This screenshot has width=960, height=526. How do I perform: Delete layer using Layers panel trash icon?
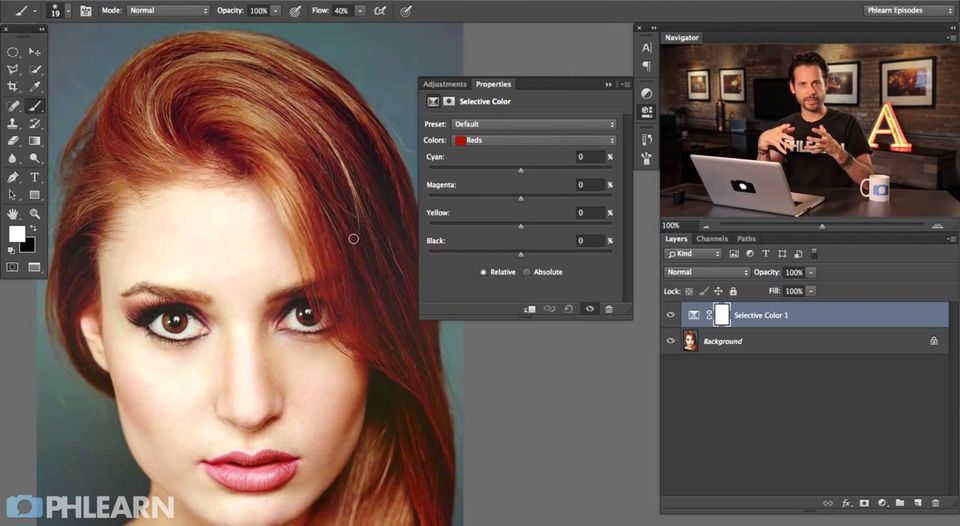tap(935, 502)
